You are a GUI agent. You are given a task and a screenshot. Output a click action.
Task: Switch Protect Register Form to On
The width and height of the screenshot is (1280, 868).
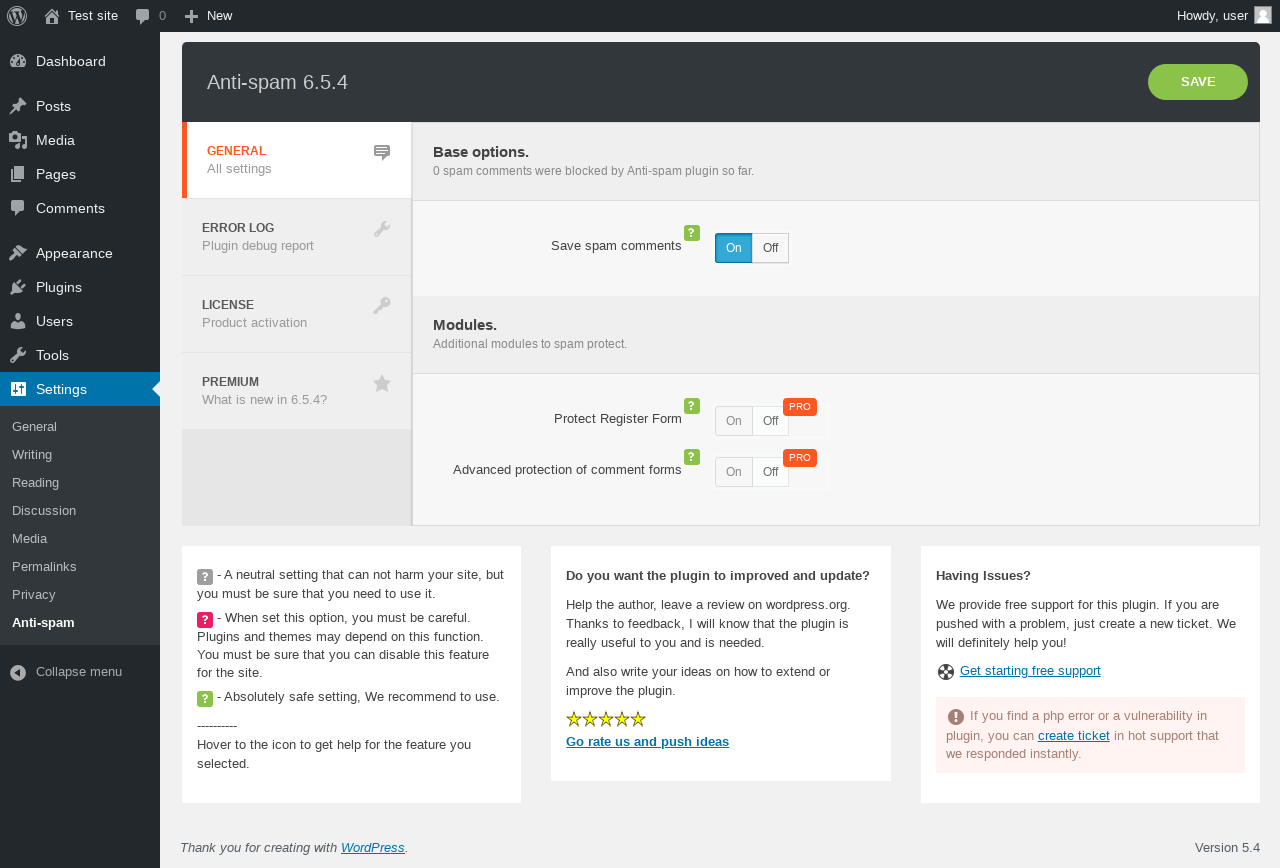click(734, 421)
